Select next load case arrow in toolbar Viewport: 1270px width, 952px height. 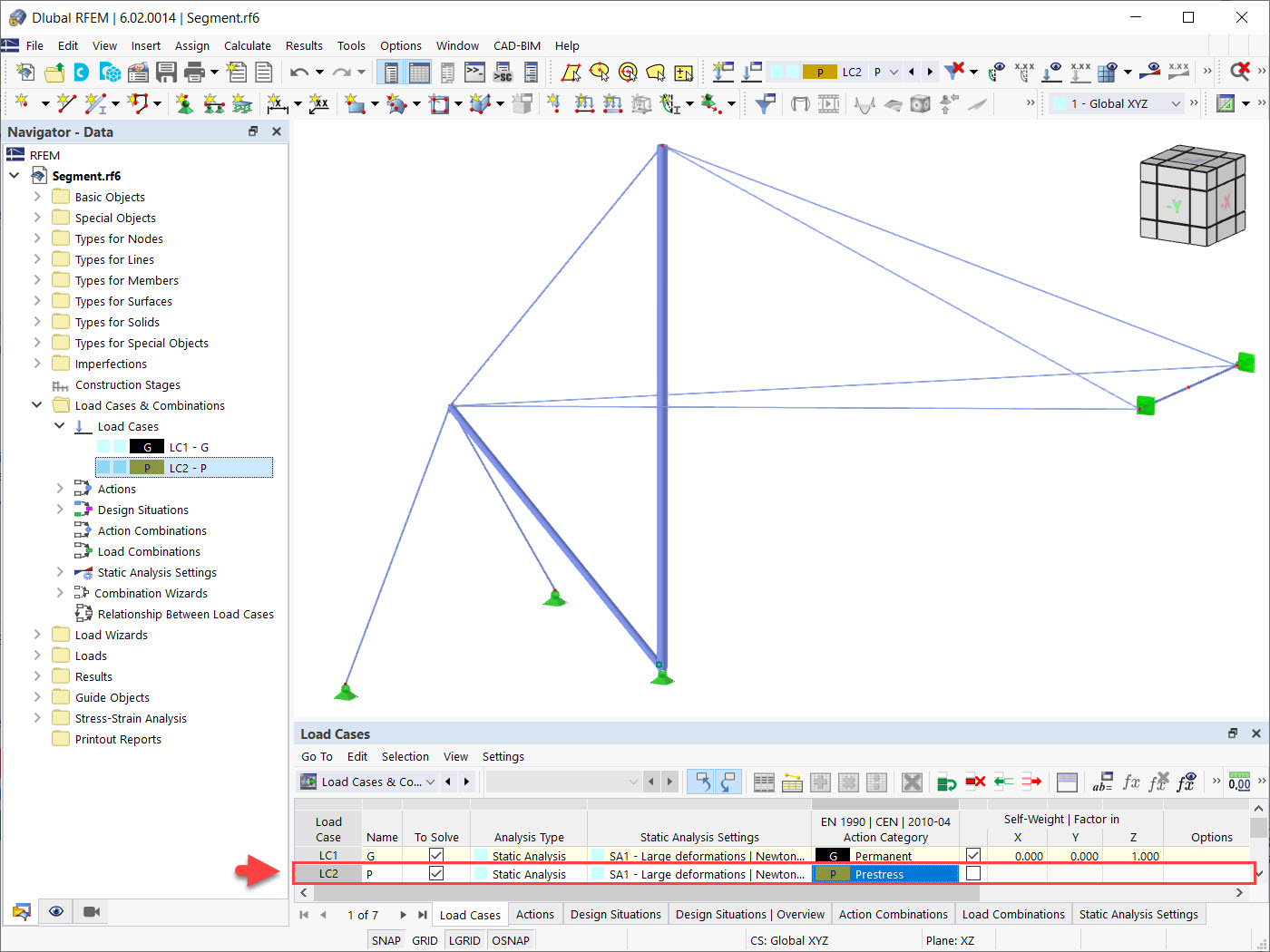[930, 72]
